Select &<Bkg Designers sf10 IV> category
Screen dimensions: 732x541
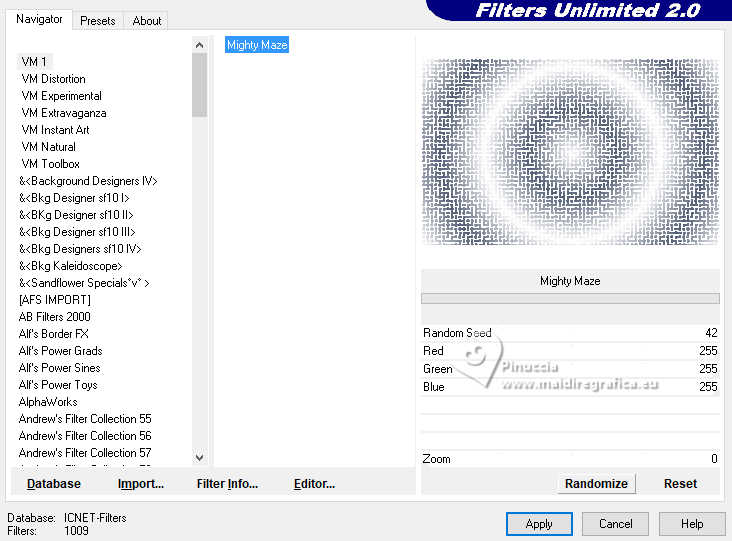[80, 249]
